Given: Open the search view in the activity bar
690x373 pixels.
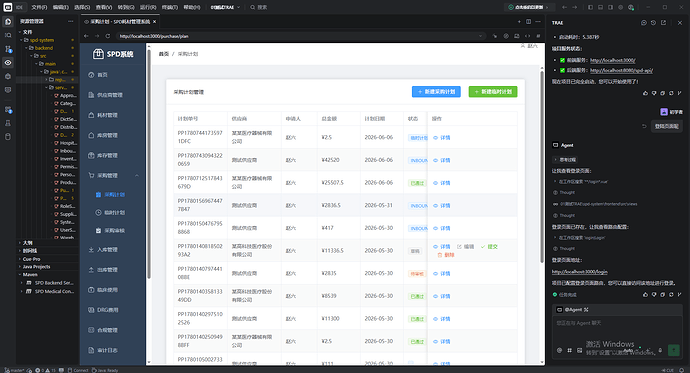Looking at the screenshot, I should point(8,35).
